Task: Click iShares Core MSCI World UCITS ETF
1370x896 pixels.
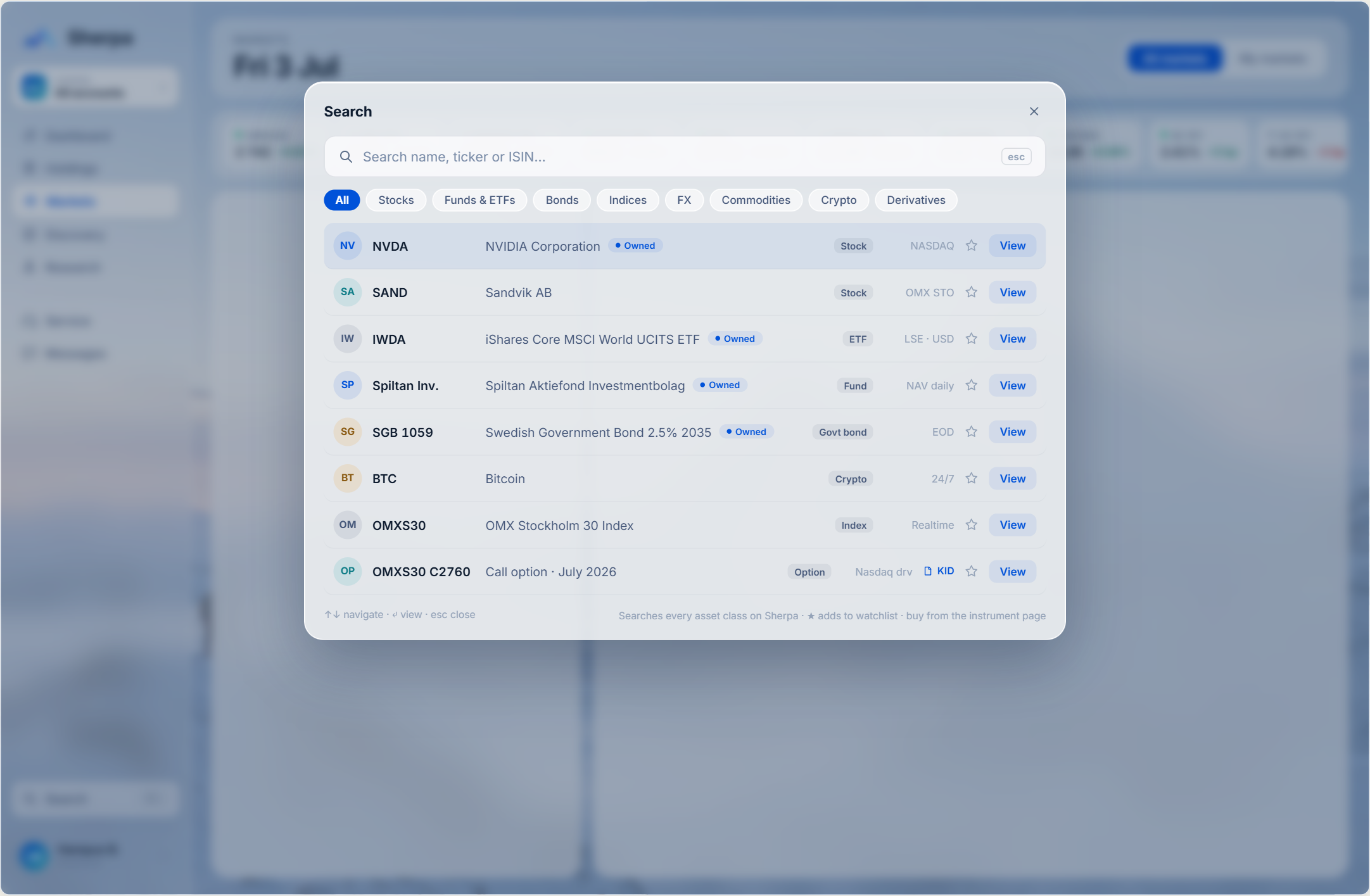Action: pyautogui.click(x=592, y=339)
